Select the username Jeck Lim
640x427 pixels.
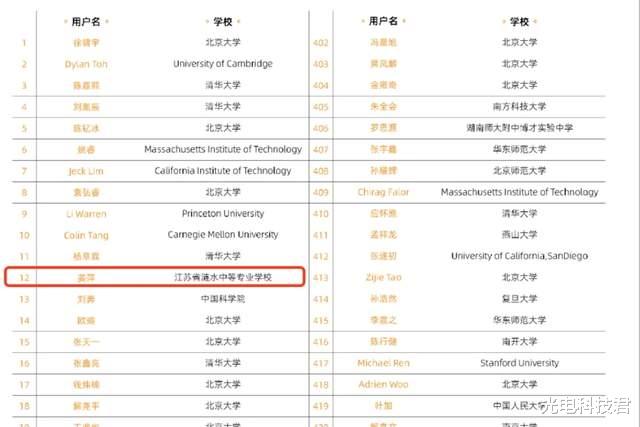(x=86, y=171)
